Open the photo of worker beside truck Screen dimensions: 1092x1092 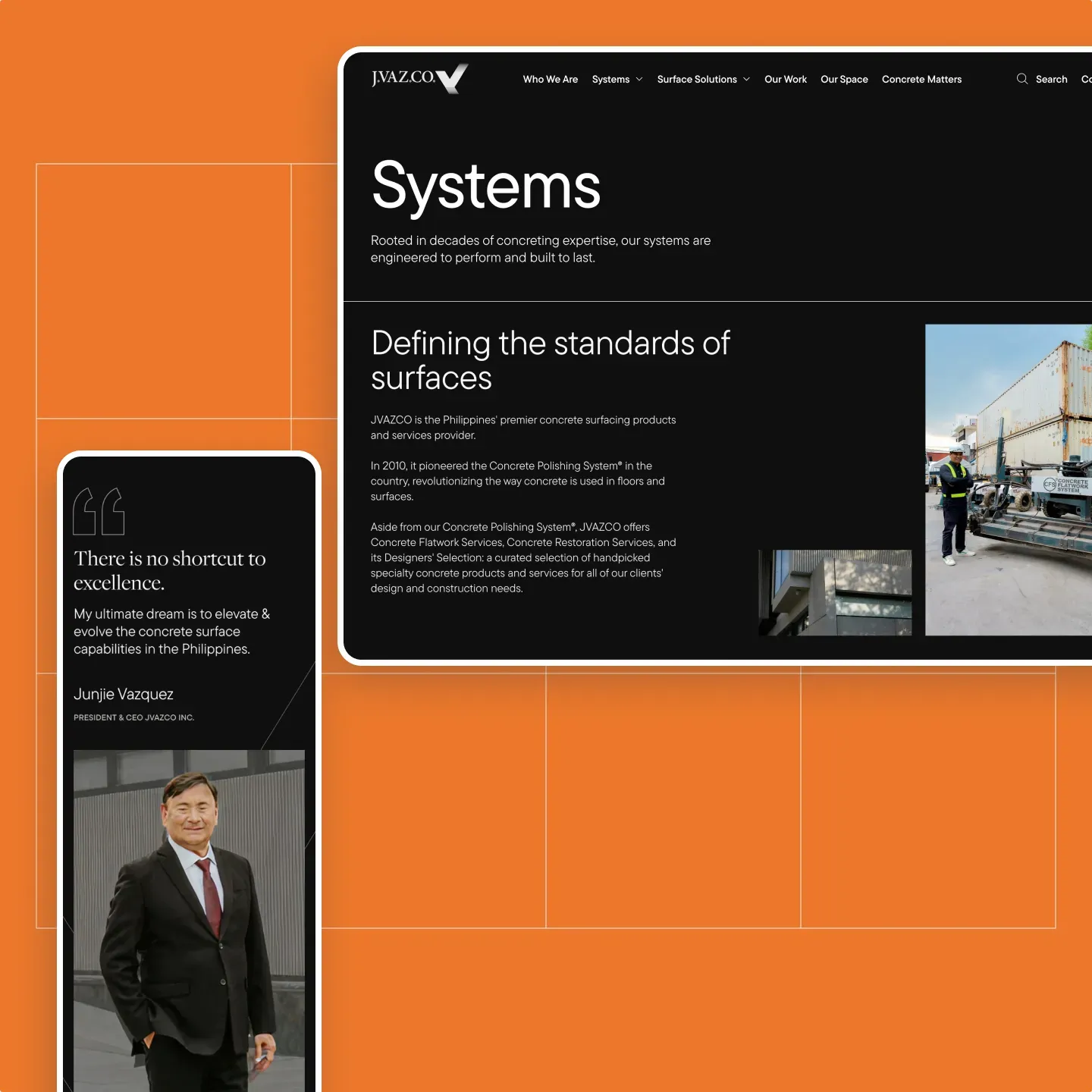[x=1008, y=479]
